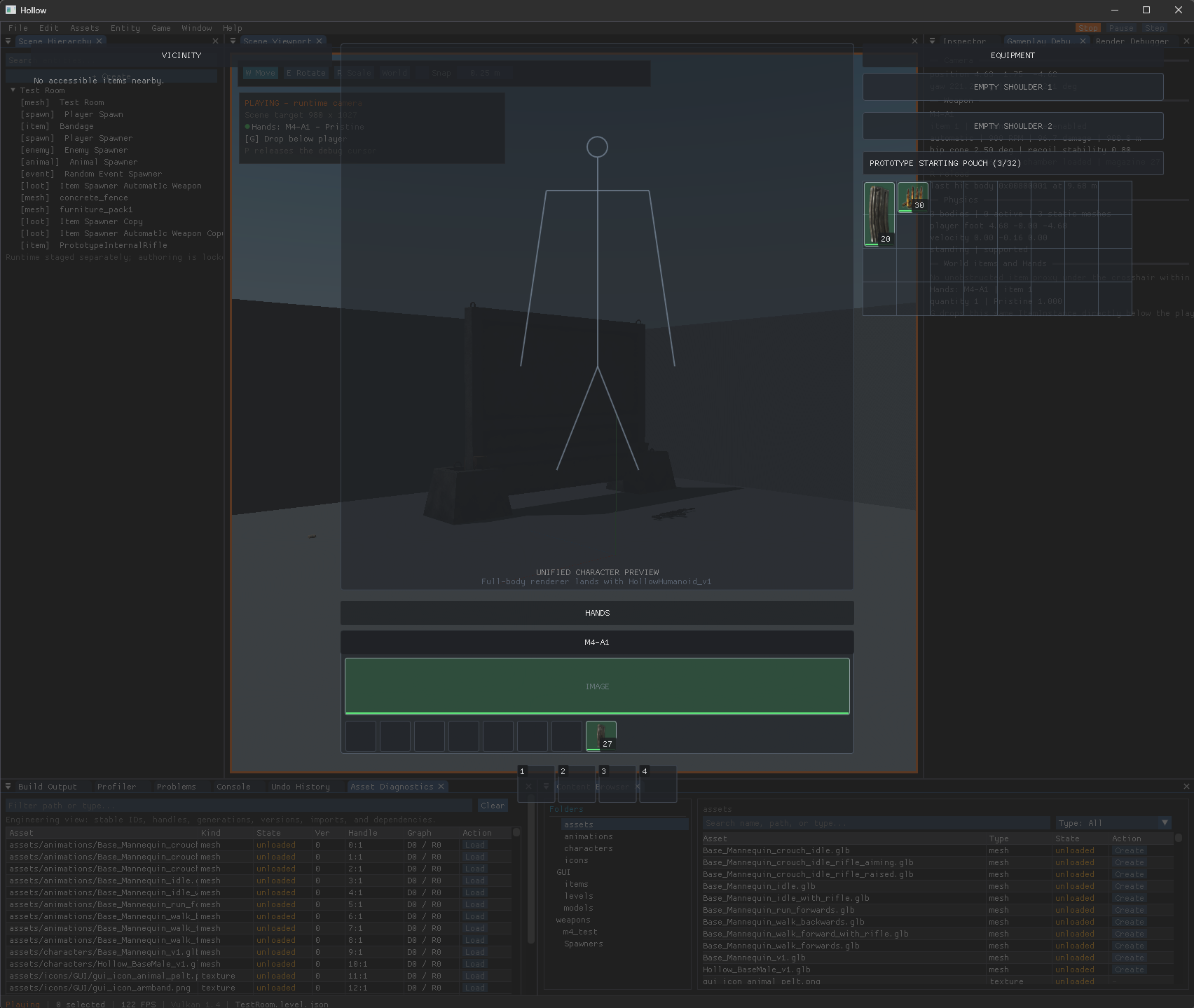Click the M4-A1 weapon IMAGE slot
Screen dimensions: 1194x1008
597,686
